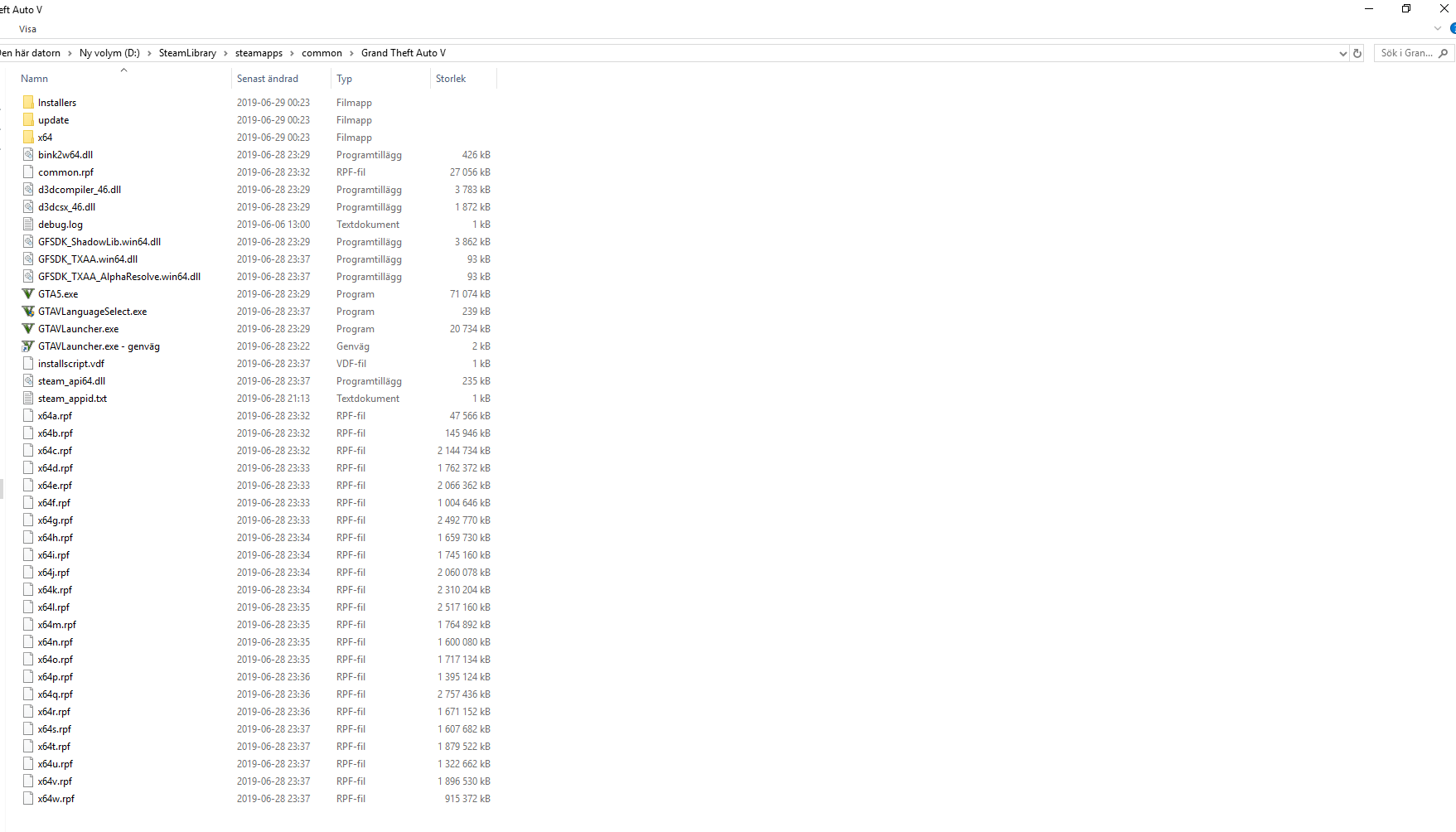
Task: Expand the chevron after steamapps breadcrumb
Action: tap(292, 53)
